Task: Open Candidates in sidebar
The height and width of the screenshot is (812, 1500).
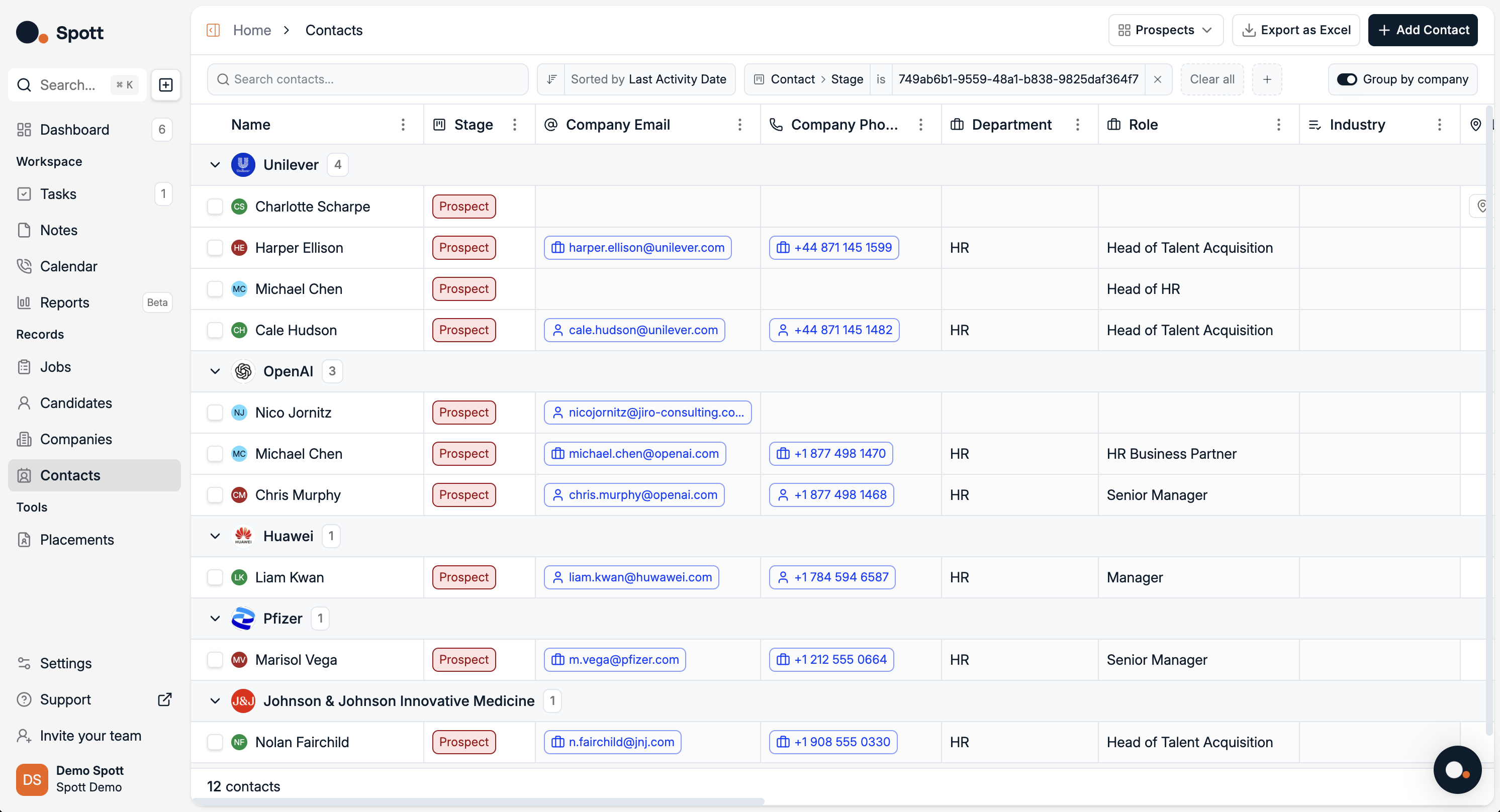Action: point(95,403)
